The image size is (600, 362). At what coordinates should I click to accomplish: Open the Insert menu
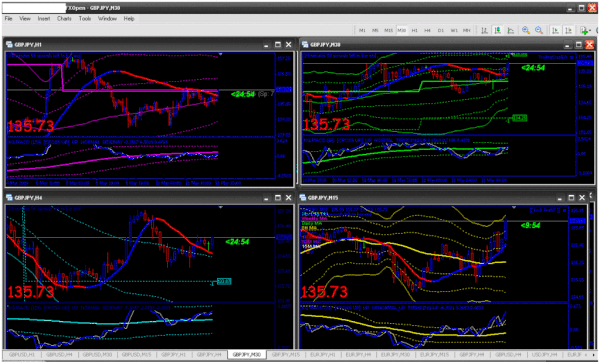(44, 18)
